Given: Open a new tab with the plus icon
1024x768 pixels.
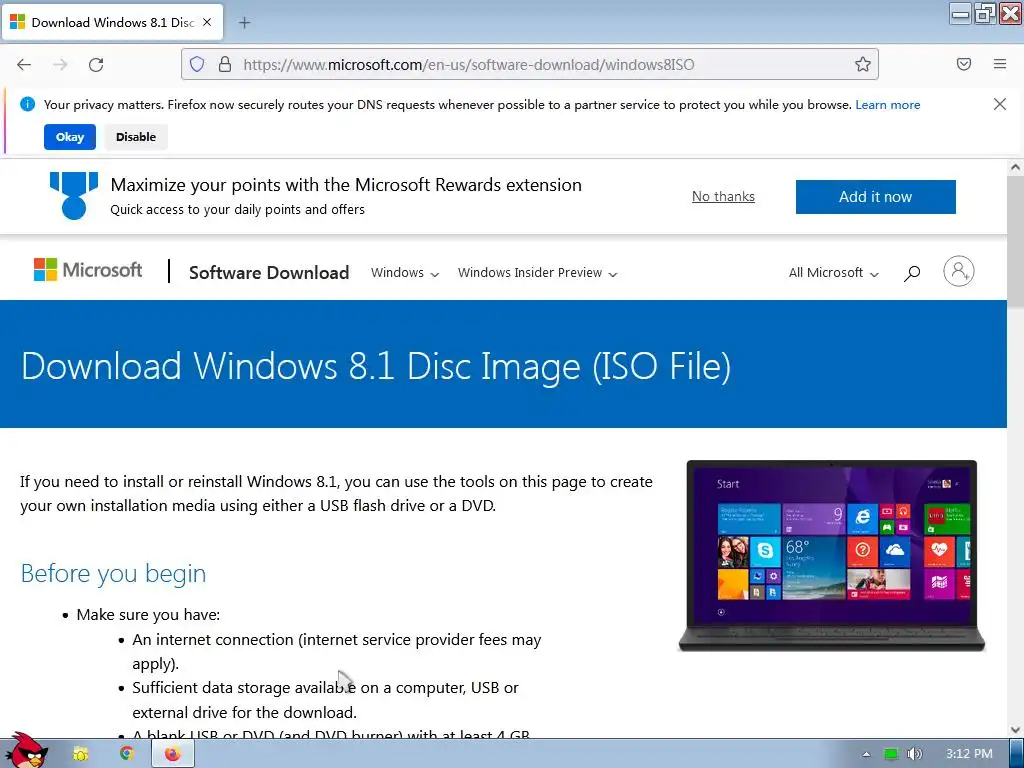Looking at the screenshot, I should tap(244, 23).
